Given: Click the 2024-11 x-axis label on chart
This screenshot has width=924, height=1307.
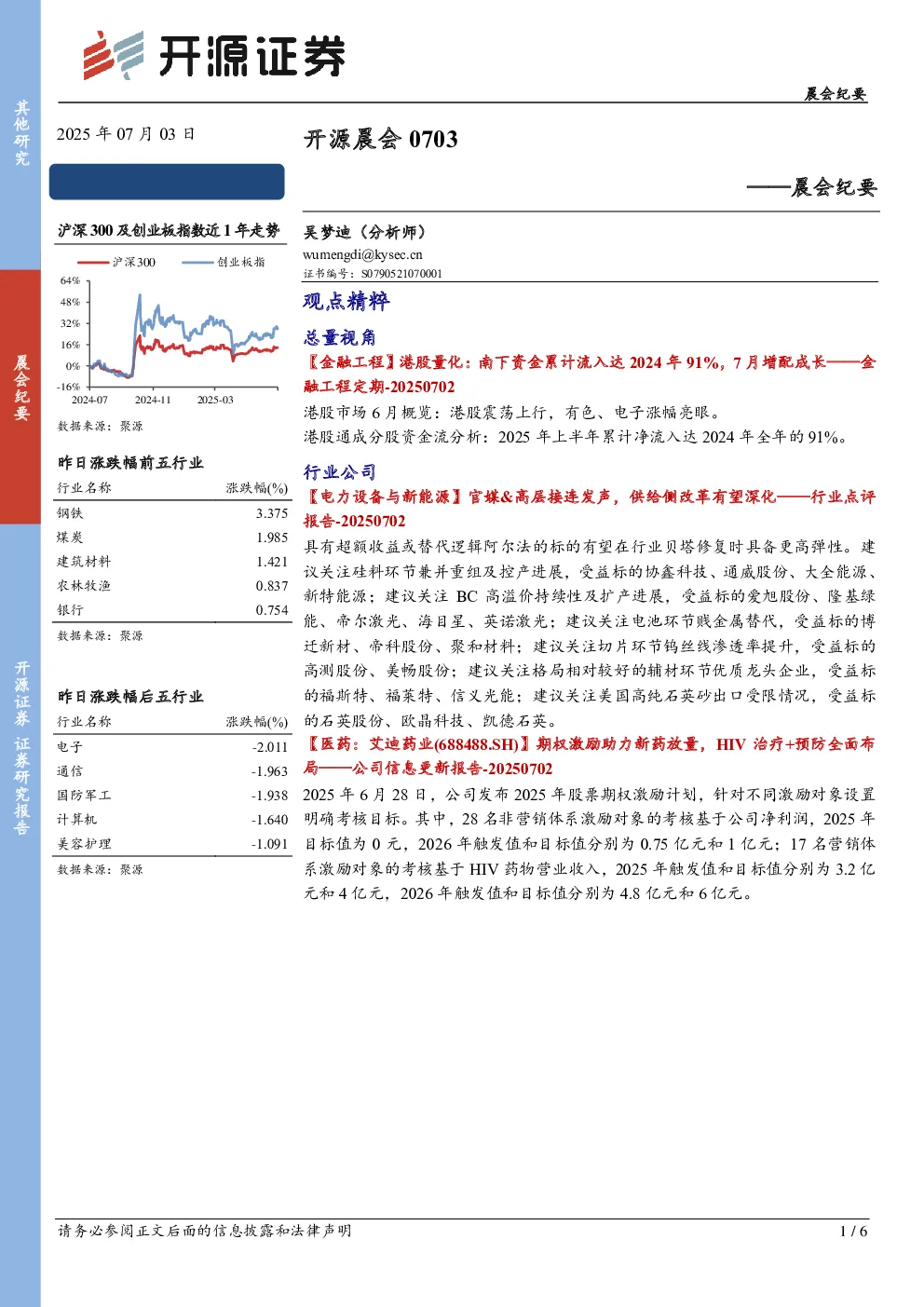Looking at the screenshot, I should click(153, 401).
